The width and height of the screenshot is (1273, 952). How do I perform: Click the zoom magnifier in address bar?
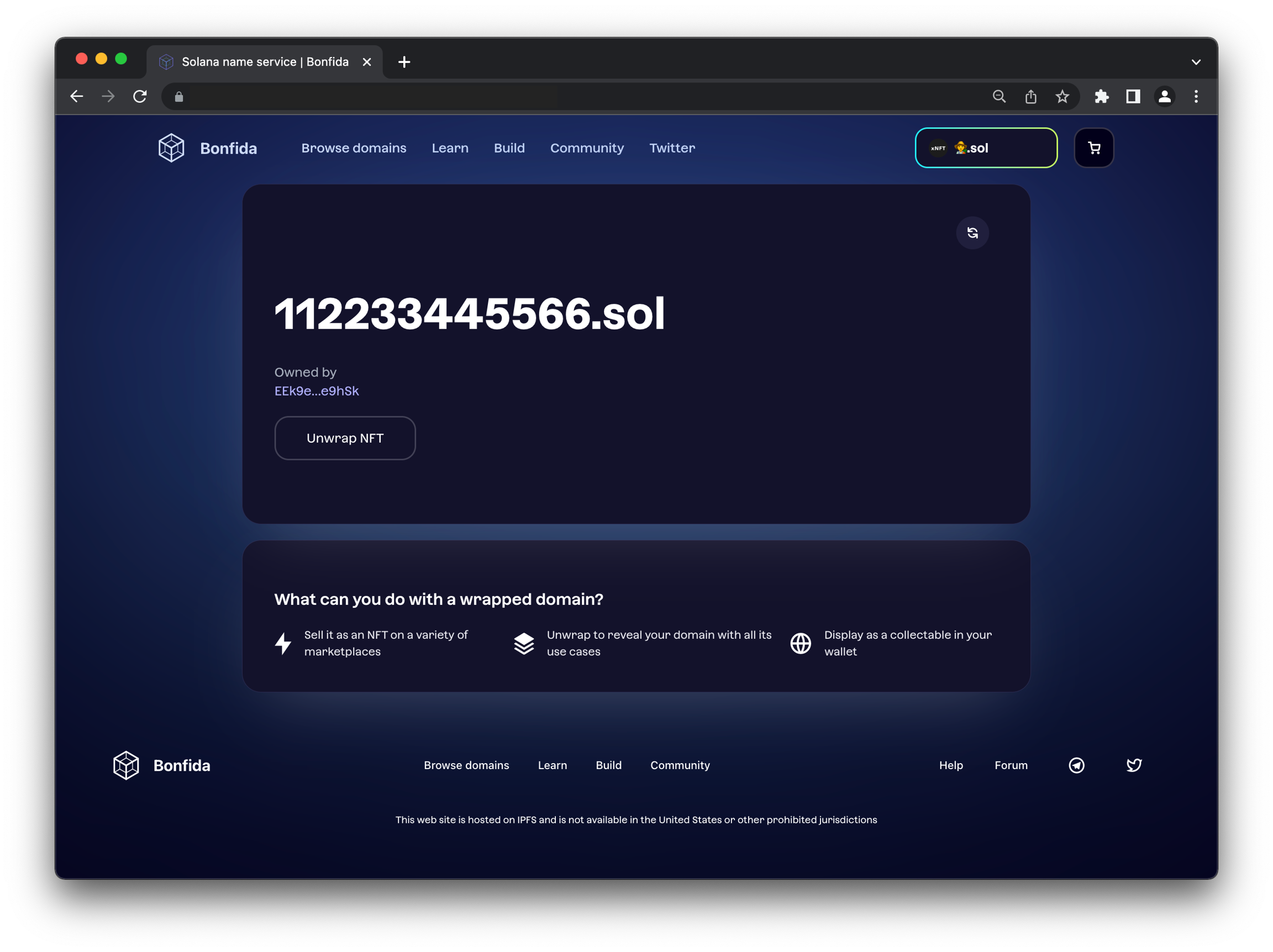tap(999, 97)
